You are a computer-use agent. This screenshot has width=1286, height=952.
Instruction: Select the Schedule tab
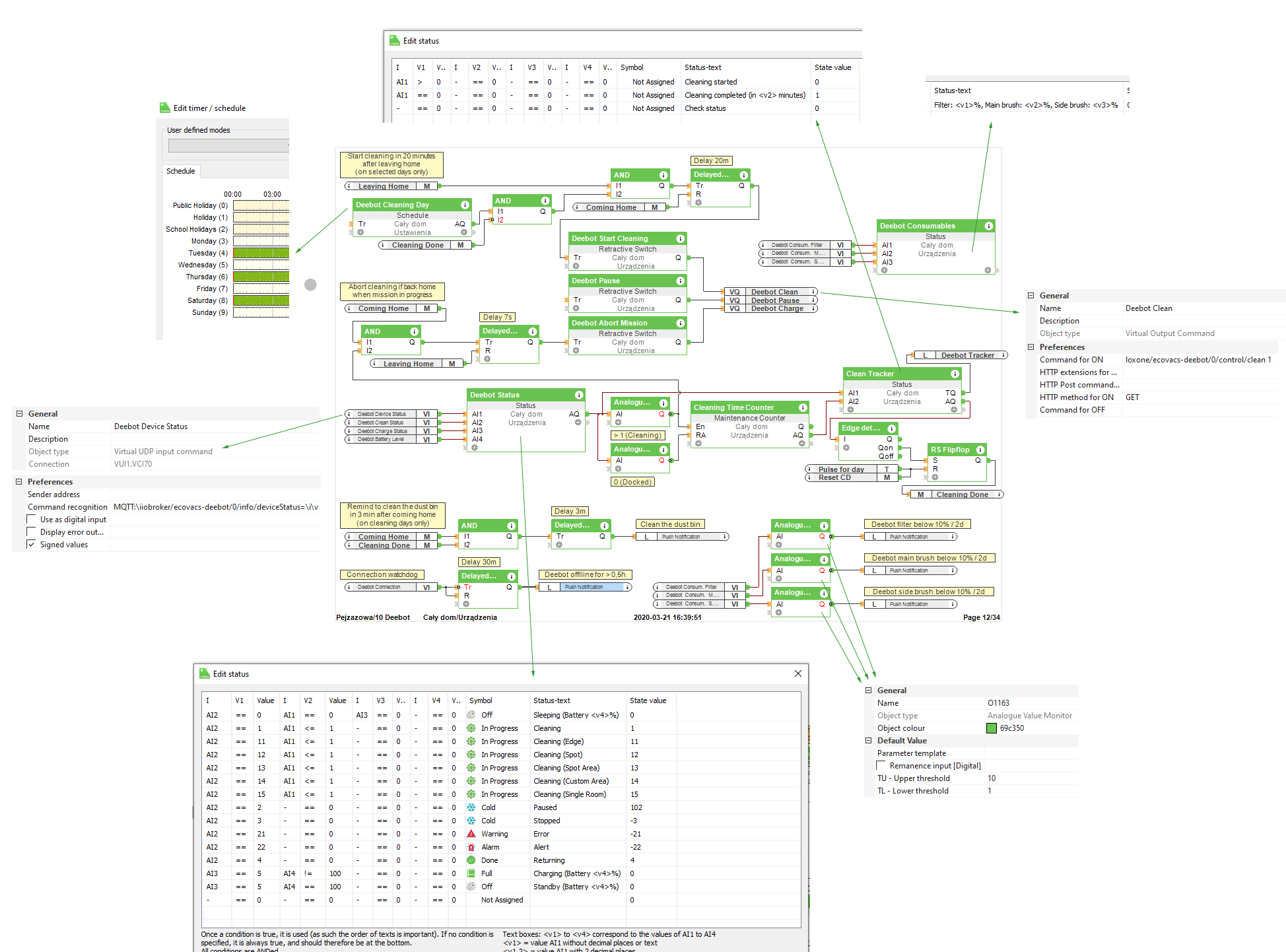[181, 171]
